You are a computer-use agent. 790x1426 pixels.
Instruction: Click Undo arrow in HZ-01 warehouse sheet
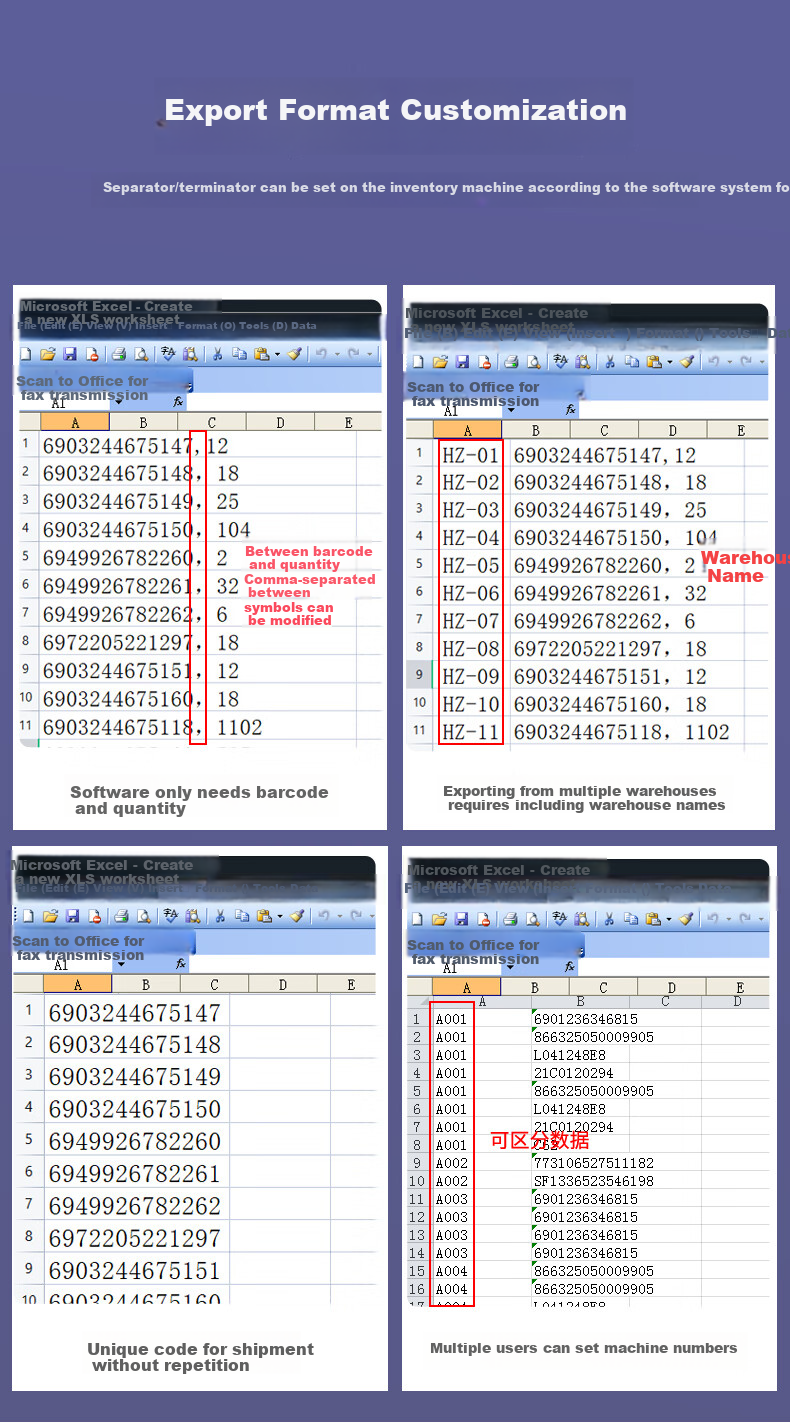coord(712,362)
